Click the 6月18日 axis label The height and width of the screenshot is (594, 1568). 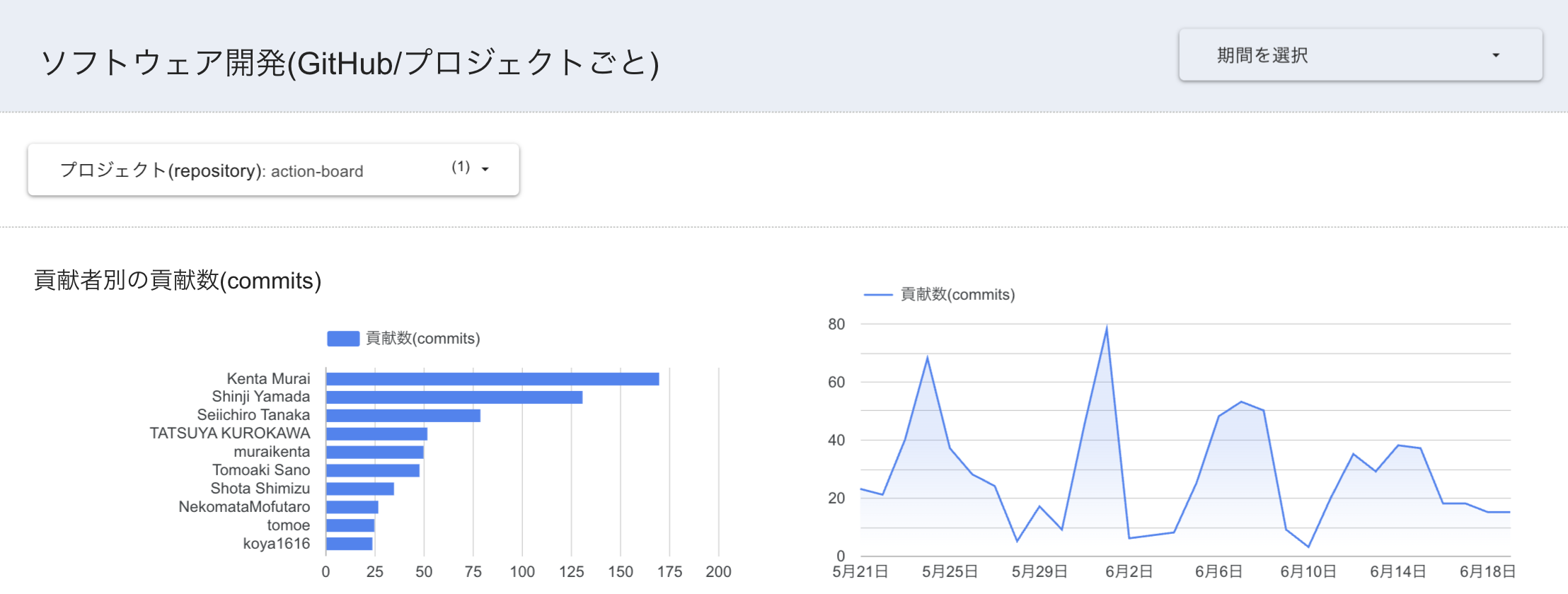(1488, 571)
